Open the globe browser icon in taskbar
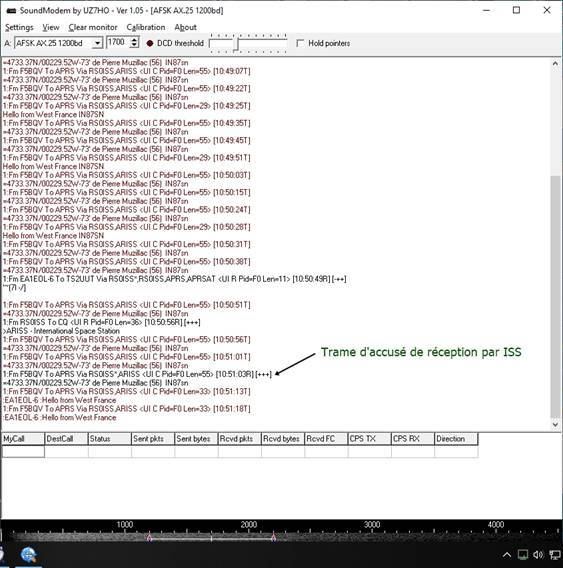This screenshot has width=563, height=568. tap(29, 555)
